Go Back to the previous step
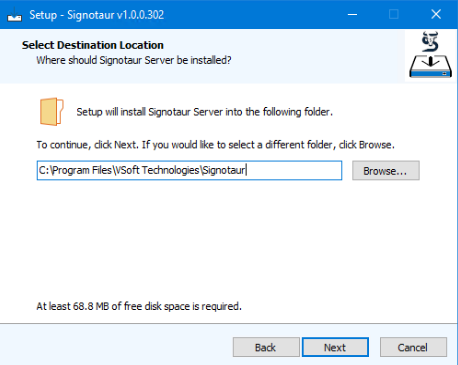Viewport: 458px width, 365px height. tap(266, 347)
